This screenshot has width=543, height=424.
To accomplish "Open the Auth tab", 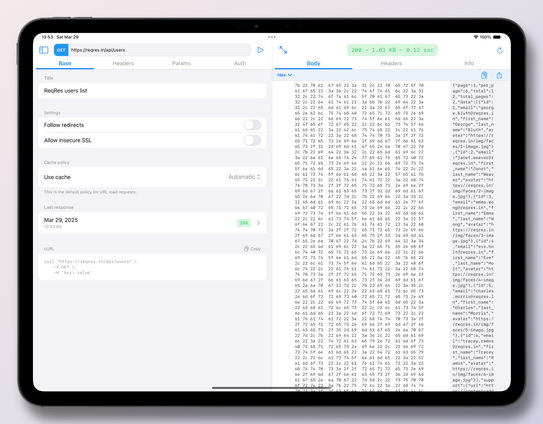I will click(240, 63).
